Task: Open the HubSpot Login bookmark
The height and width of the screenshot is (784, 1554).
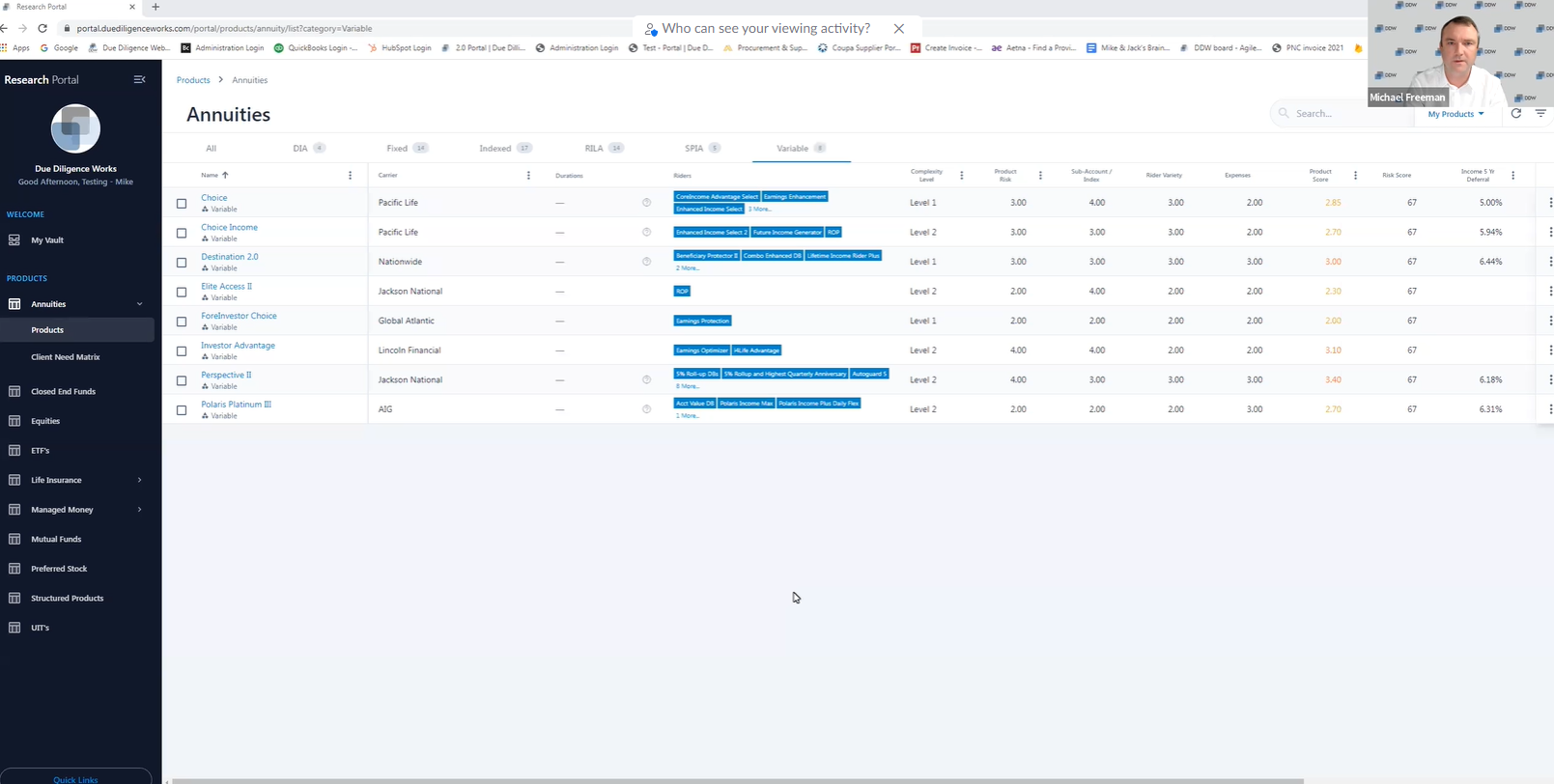Action: [x=400, y=47]
